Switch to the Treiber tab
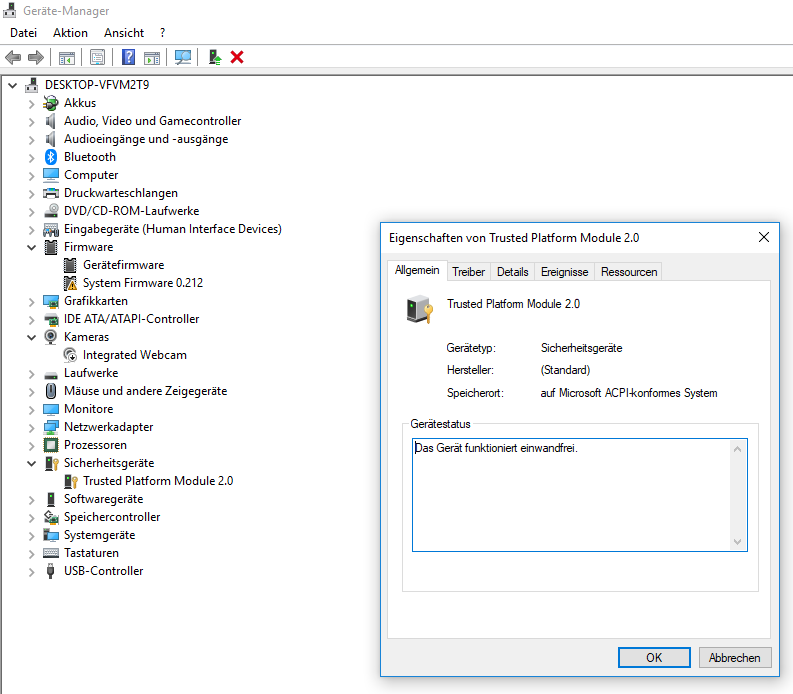 (x=468, y=272)
